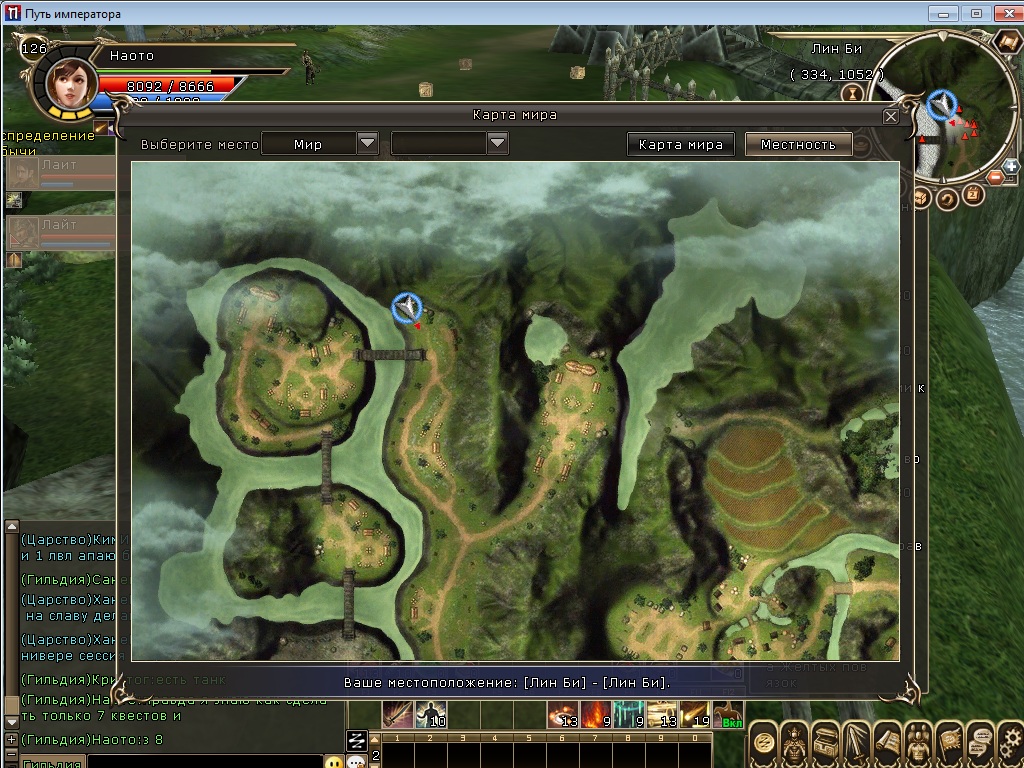1024x768 pixels.
Task: Click the chat input field
Action: 205,761
